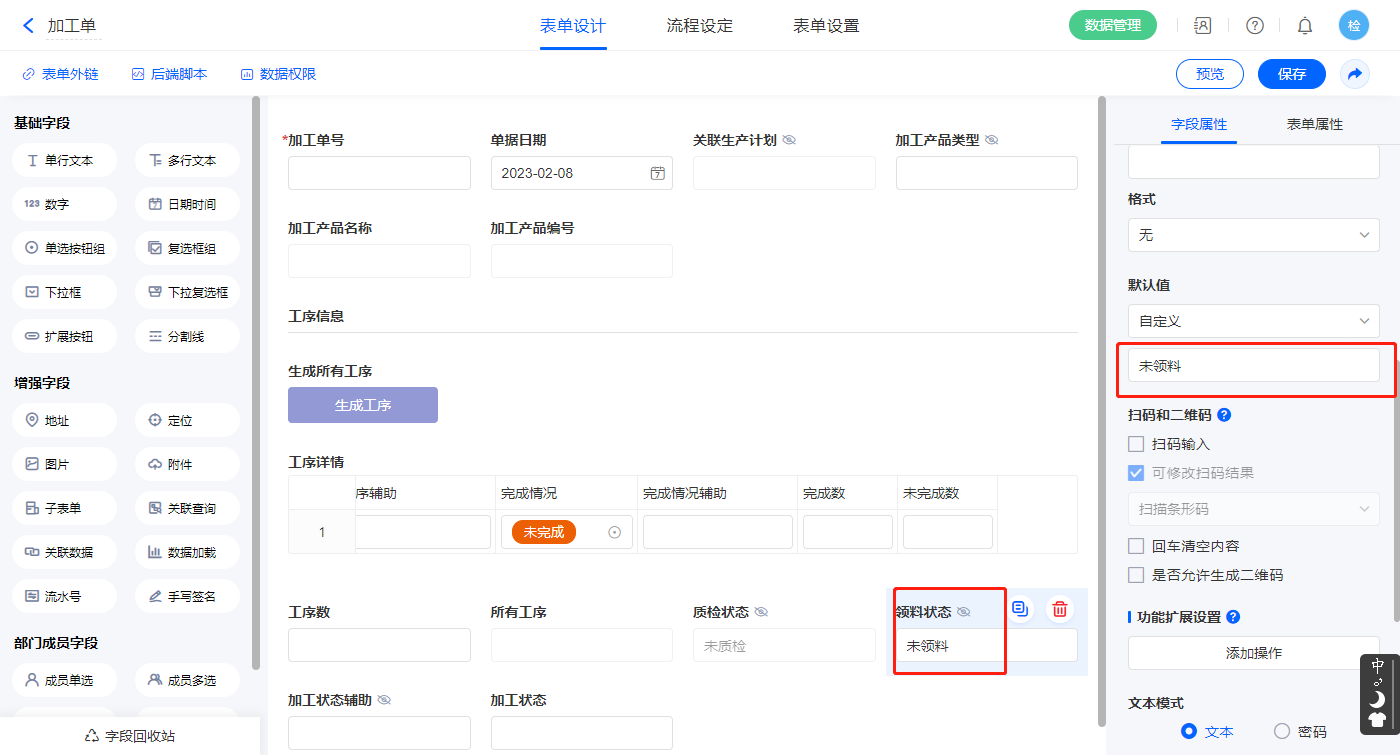Expand the 格式 dropdown showing 无
This screenshot has height=755, width=1400.
coord(1253,235)
